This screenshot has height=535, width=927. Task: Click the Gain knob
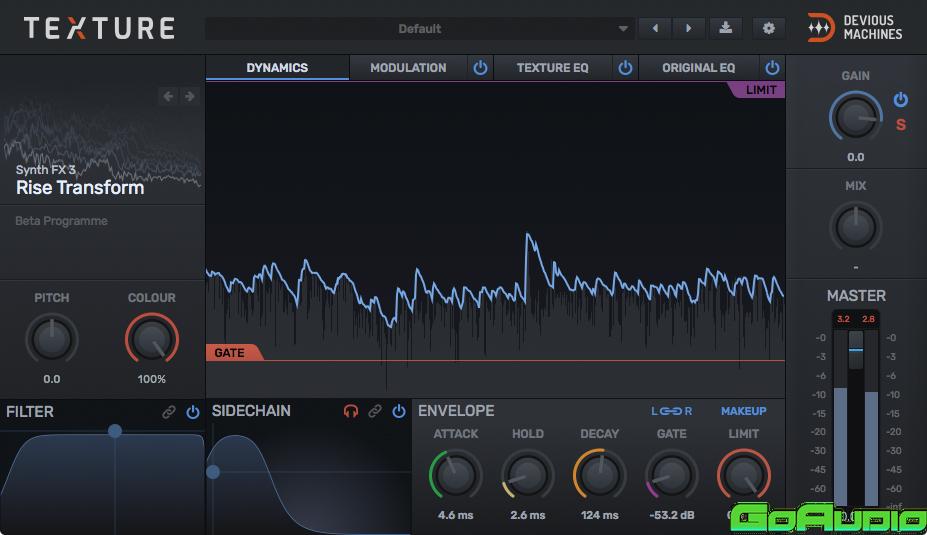coord(855,116)
